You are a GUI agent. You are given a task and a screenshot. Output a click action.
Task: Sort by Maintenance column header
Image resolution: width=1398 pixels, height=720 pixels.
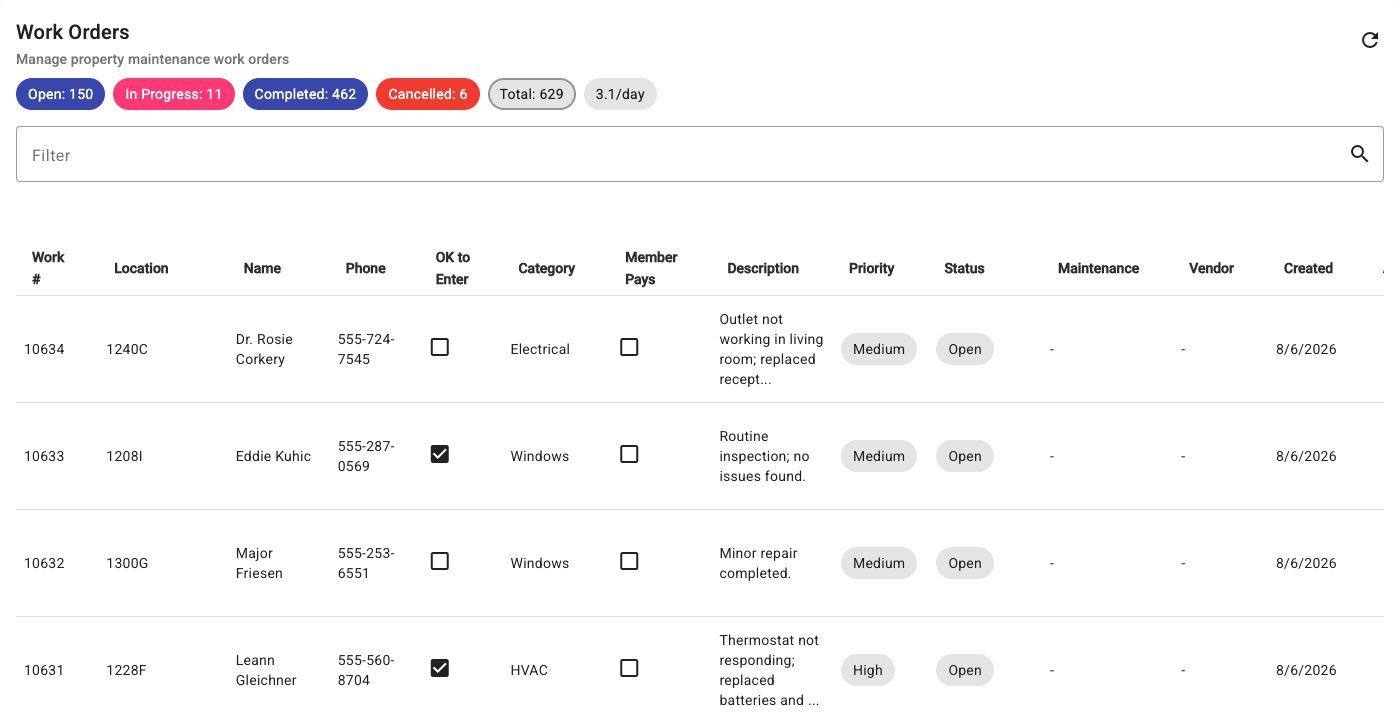pyautogui.click(x=1098, y=268)
